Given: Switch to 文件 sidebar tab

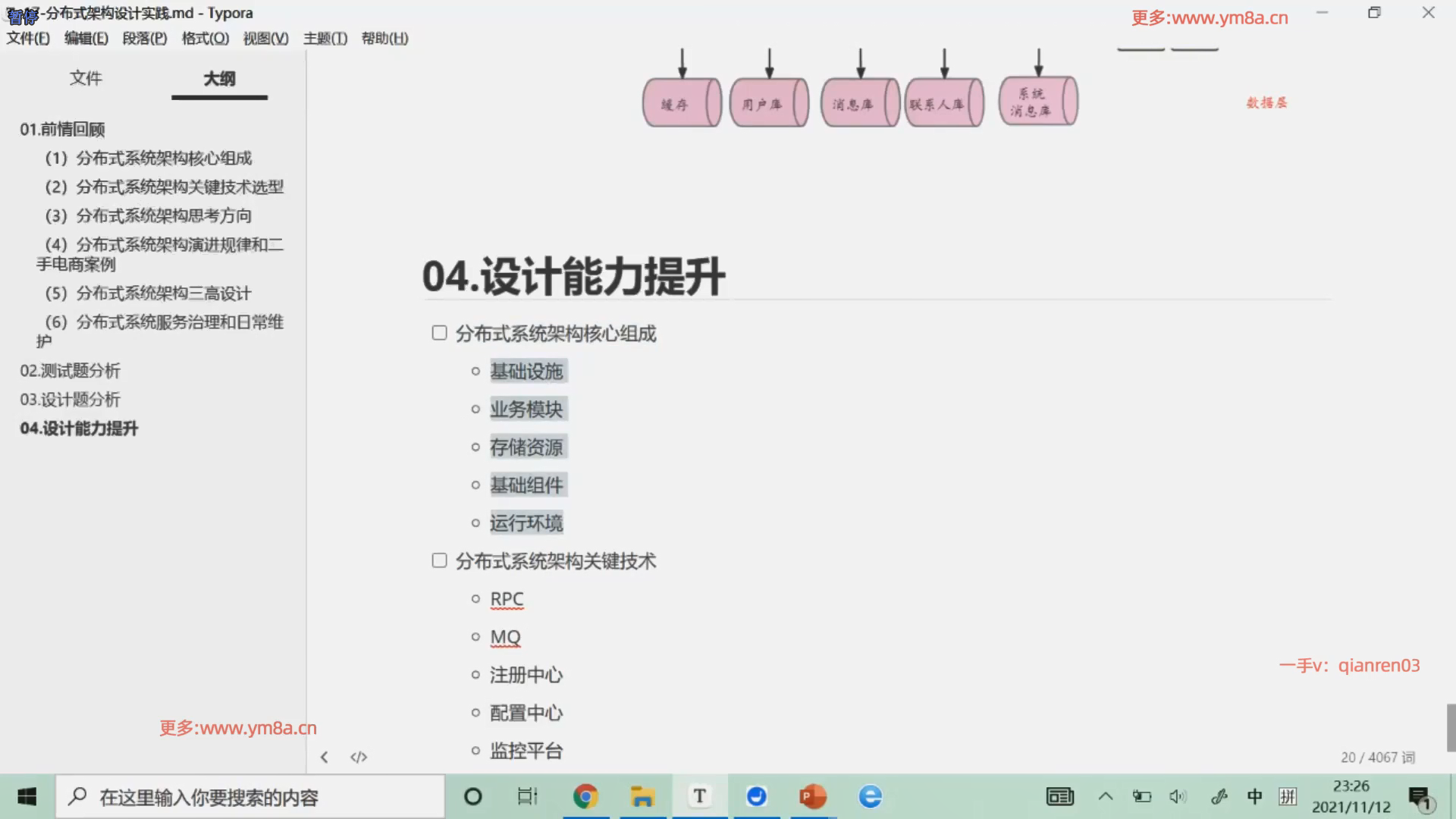Looking at the screenshot, I should [86, 78].
